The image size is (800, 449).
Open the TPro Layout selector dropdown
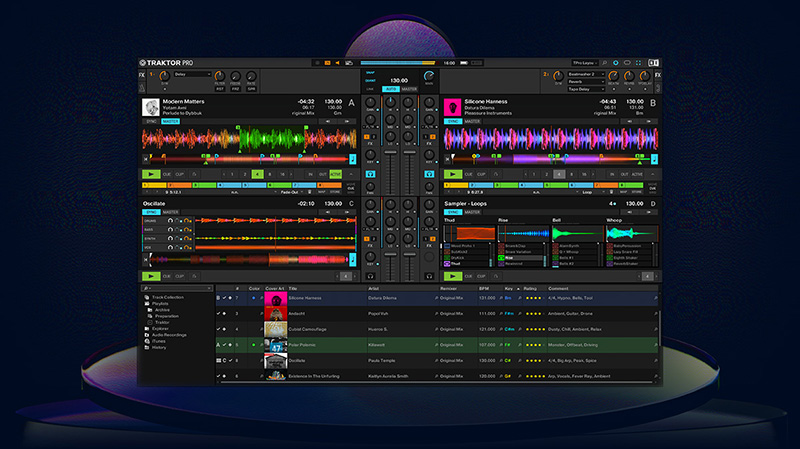(585, 63)
